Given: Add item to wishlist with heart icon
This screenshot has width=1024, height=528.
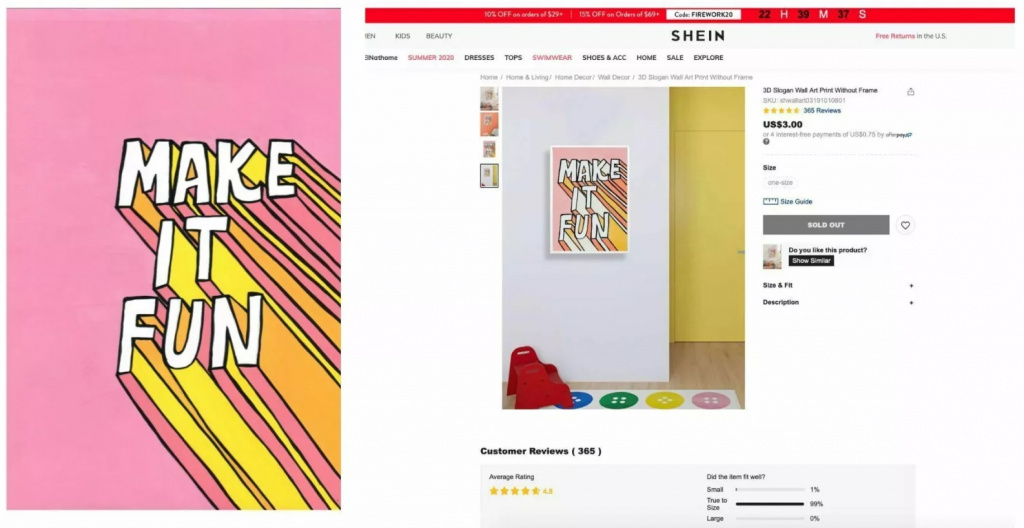Looking at the screenshot, I should point(905,225).
